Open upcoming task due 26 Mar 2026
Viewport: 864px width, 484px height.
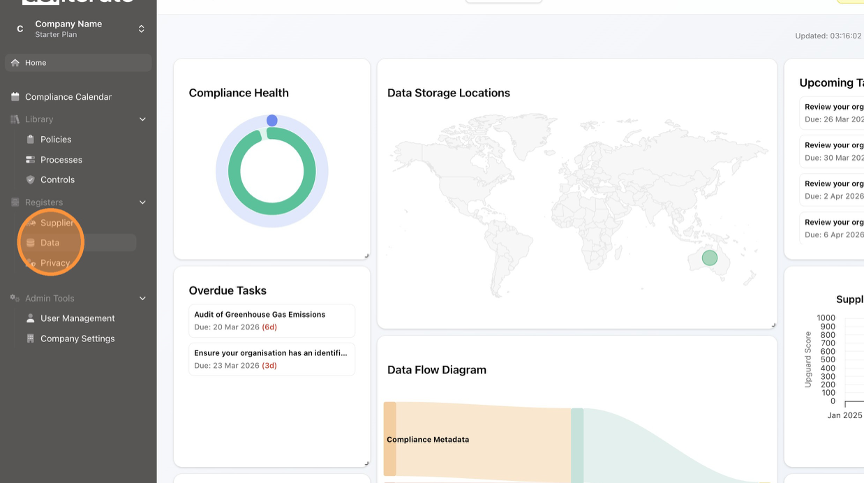pyautogui.click(x=832, y=112)
